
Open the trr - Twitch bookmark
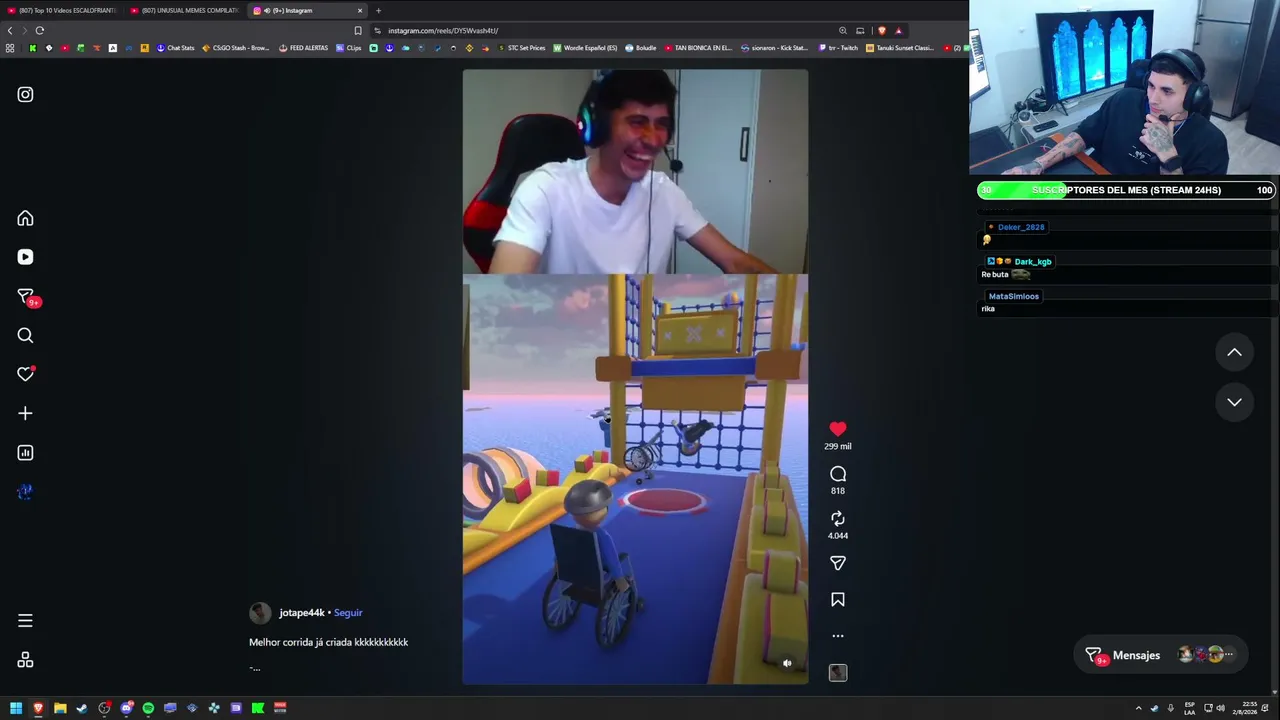coord(839,48)
